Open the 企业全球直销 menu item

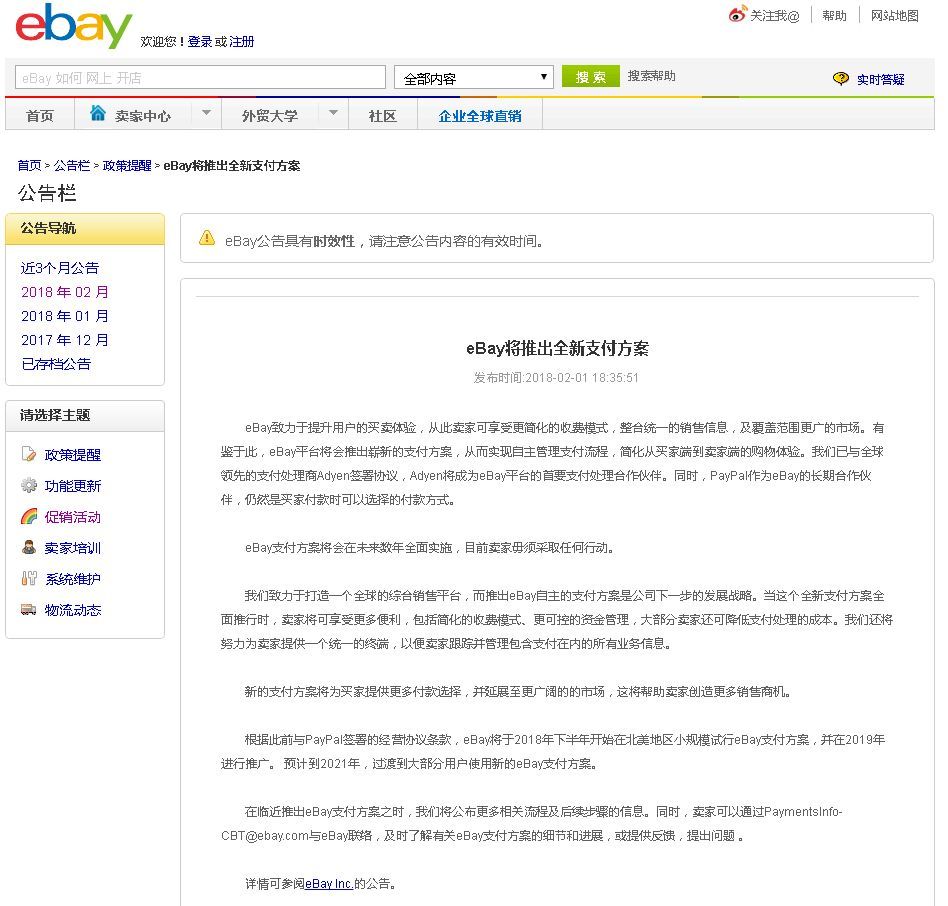coord(482,116)
